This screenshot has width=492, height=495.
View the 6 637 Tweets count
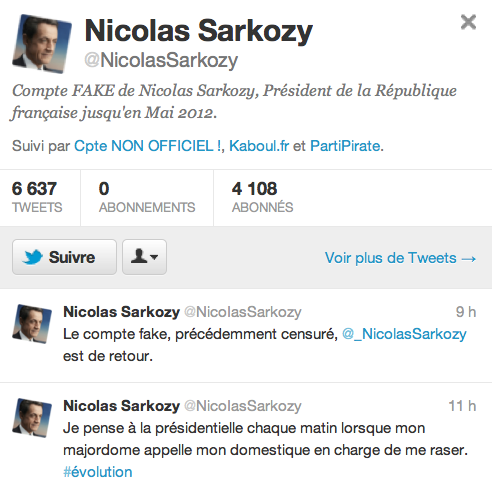click(37, 197)
